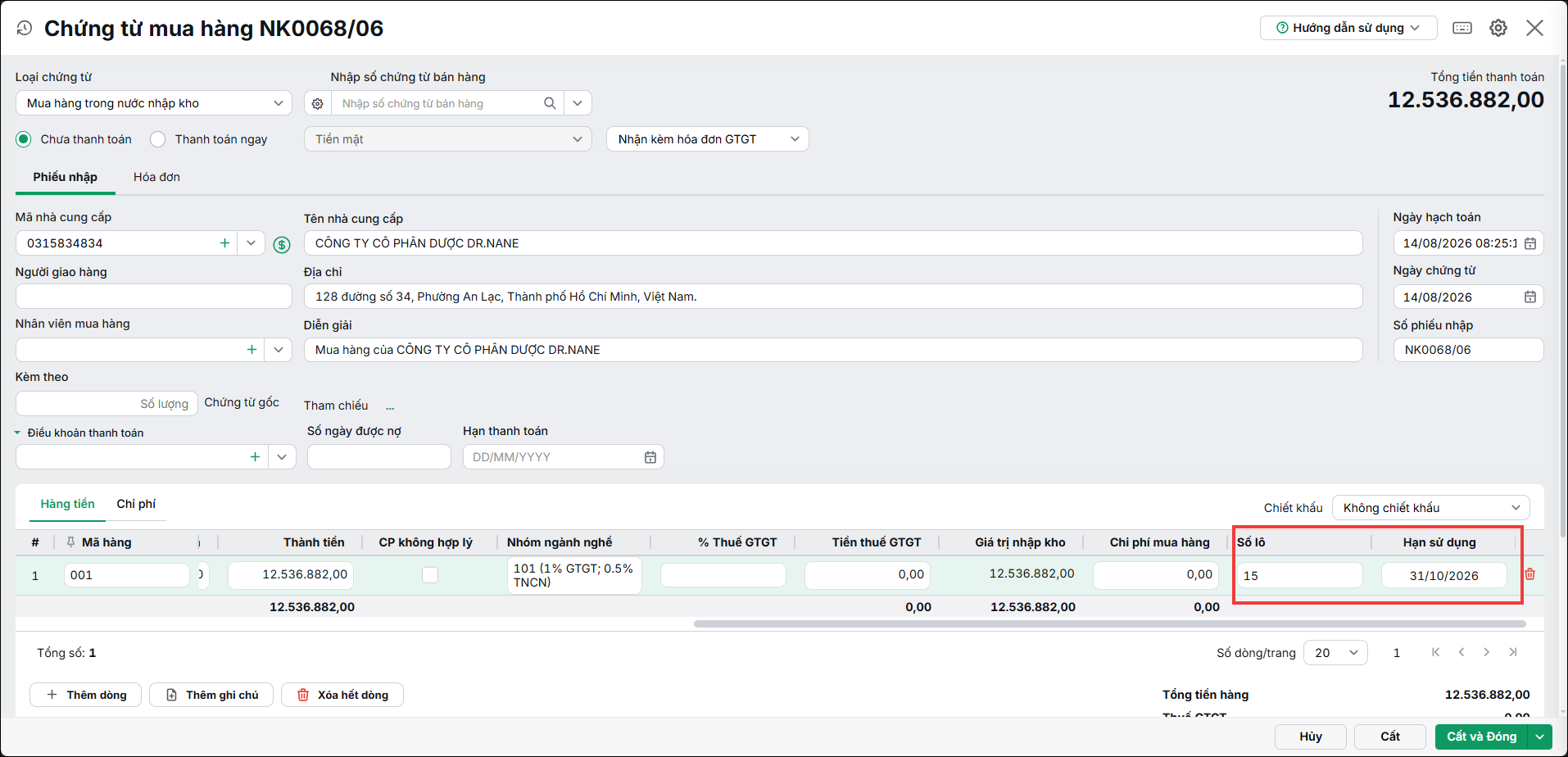
Task: Click gear icon in sales voucher search
Action: point(318,103)
